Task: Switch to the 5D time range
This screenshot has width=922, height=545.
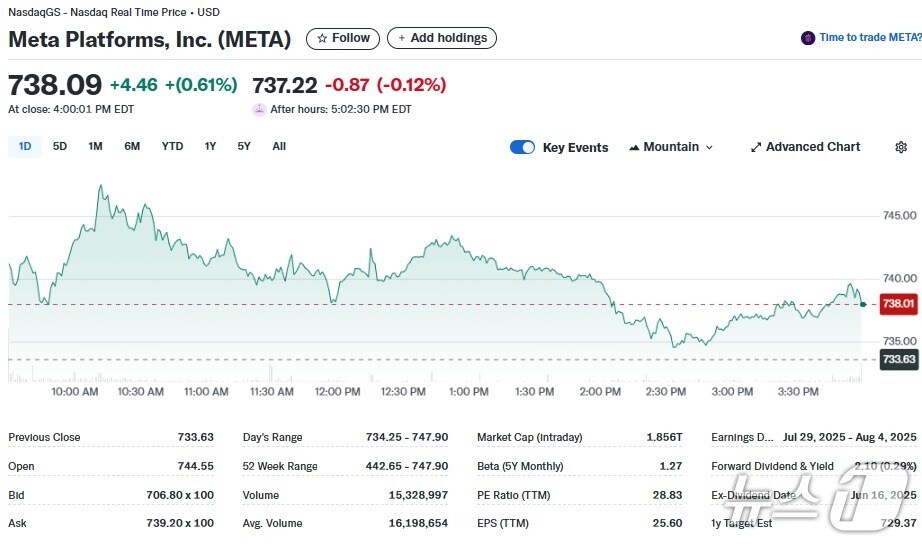Action: (60, 146)
